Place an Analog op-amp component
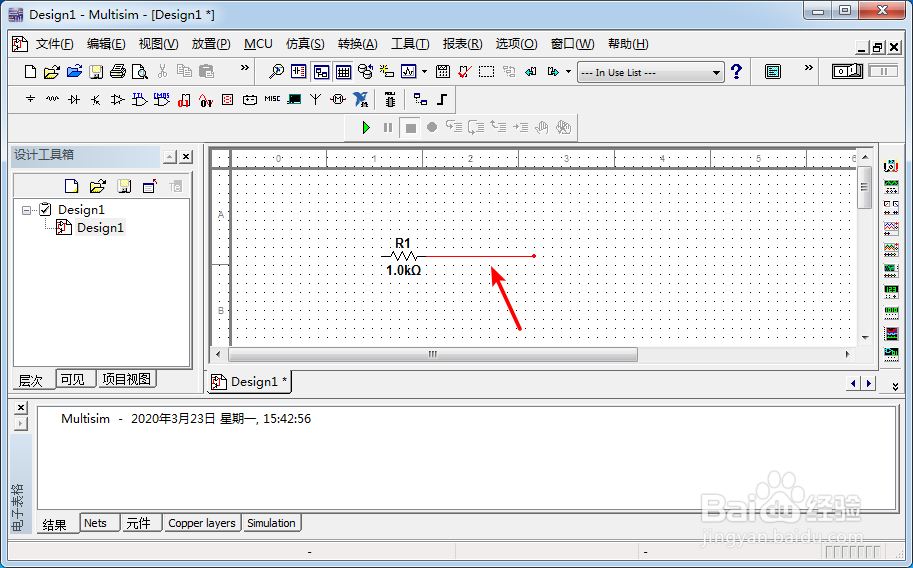The width and height of the screenshot is (913, 568). [x=118, y=100]
